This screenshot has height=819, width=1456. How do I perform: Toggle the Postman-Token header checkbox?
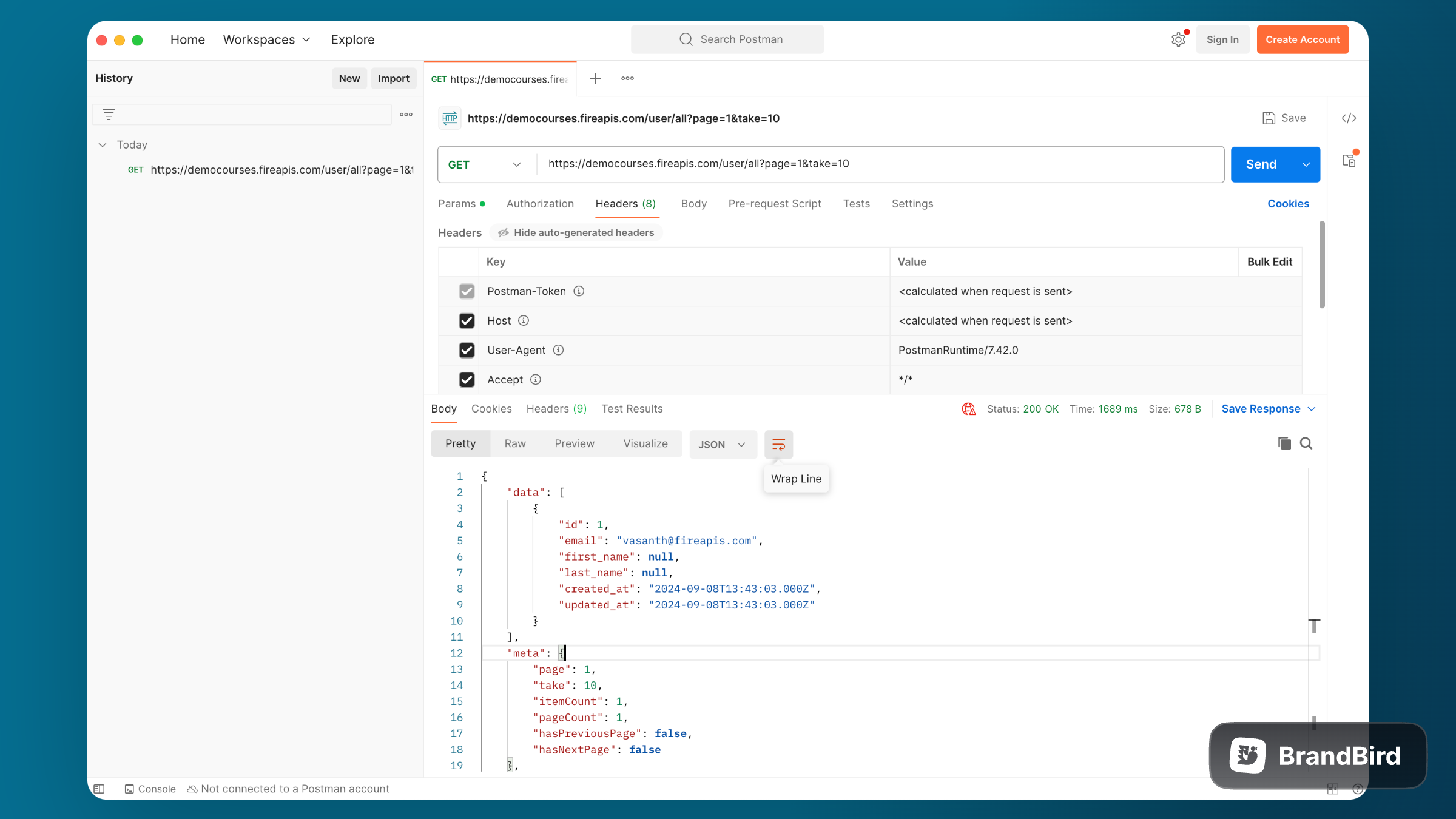tap(467, 291)
